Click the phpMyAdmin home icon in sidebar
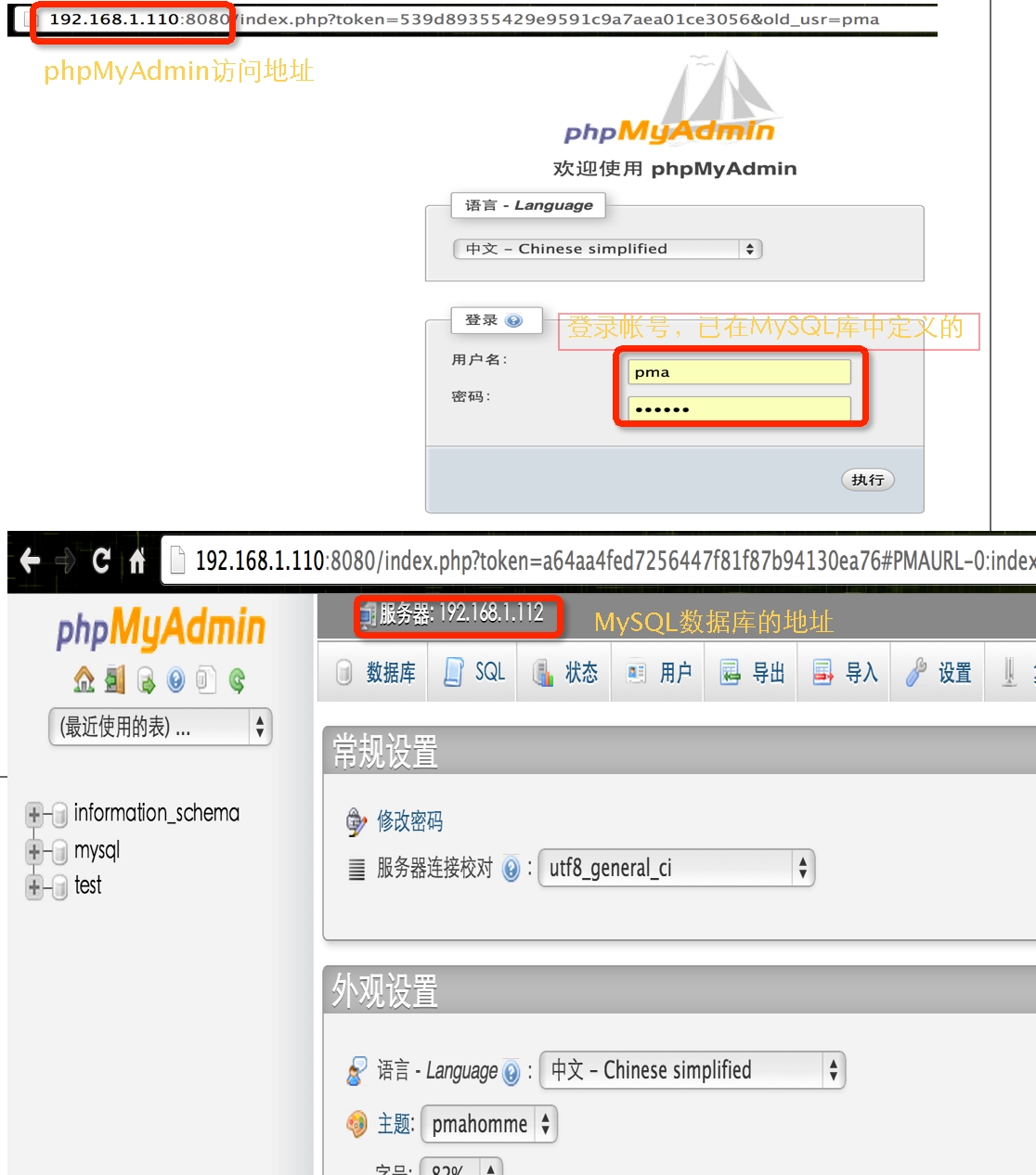1036x1175 pixels. (84, 680)
